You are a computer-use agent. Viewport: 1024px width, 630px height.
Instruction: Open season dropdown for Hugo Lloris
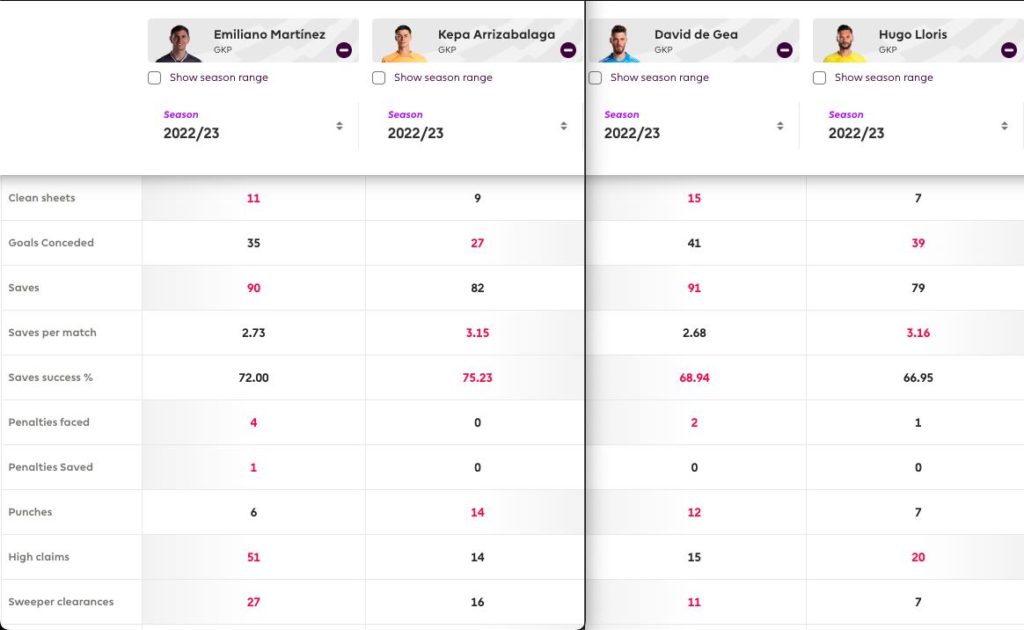tap(918, 125)
